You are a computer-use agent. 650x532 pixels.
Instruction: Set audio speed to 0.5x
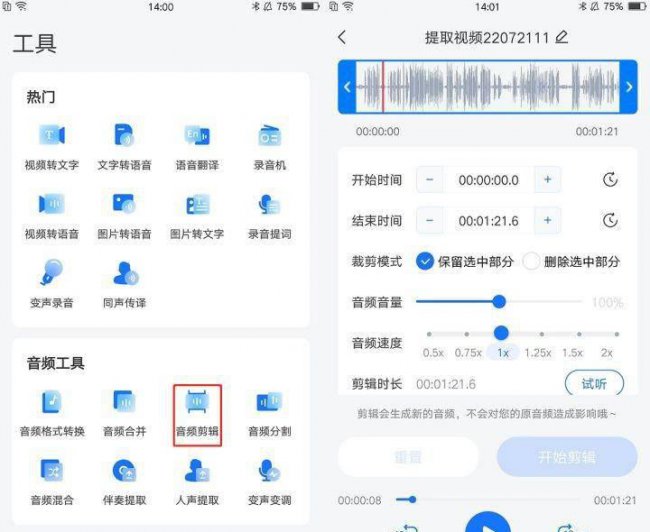tap(433, 353)
